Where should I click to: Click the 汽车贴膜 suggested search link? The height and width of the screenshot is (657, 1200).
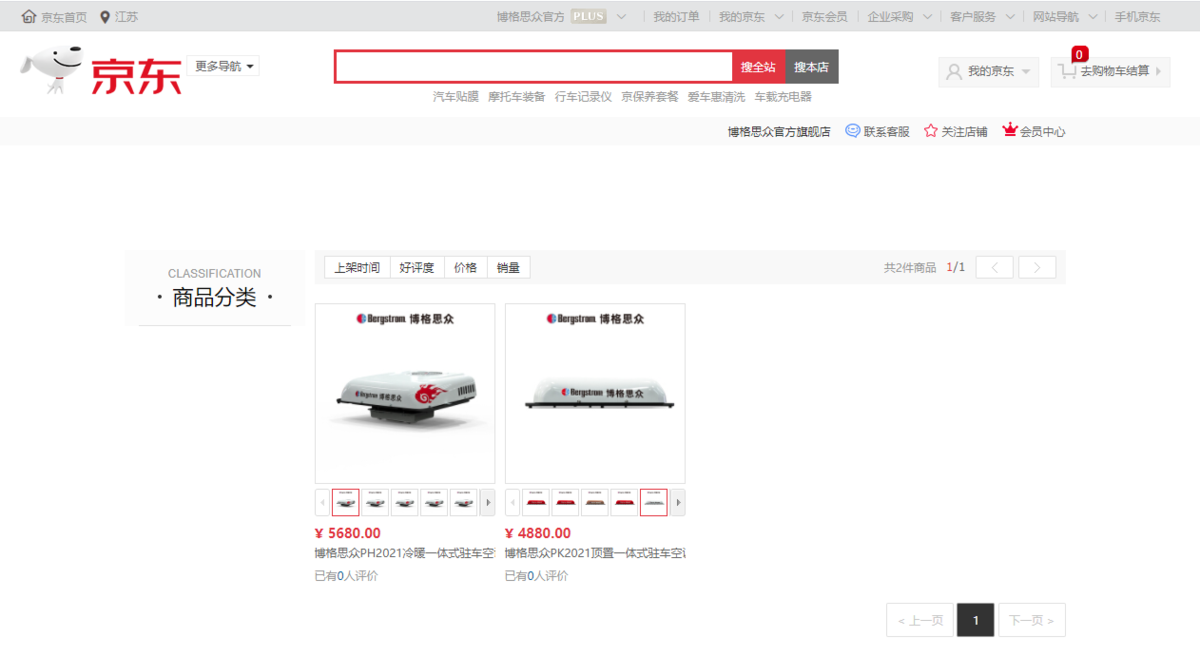(x=455, y=97)
